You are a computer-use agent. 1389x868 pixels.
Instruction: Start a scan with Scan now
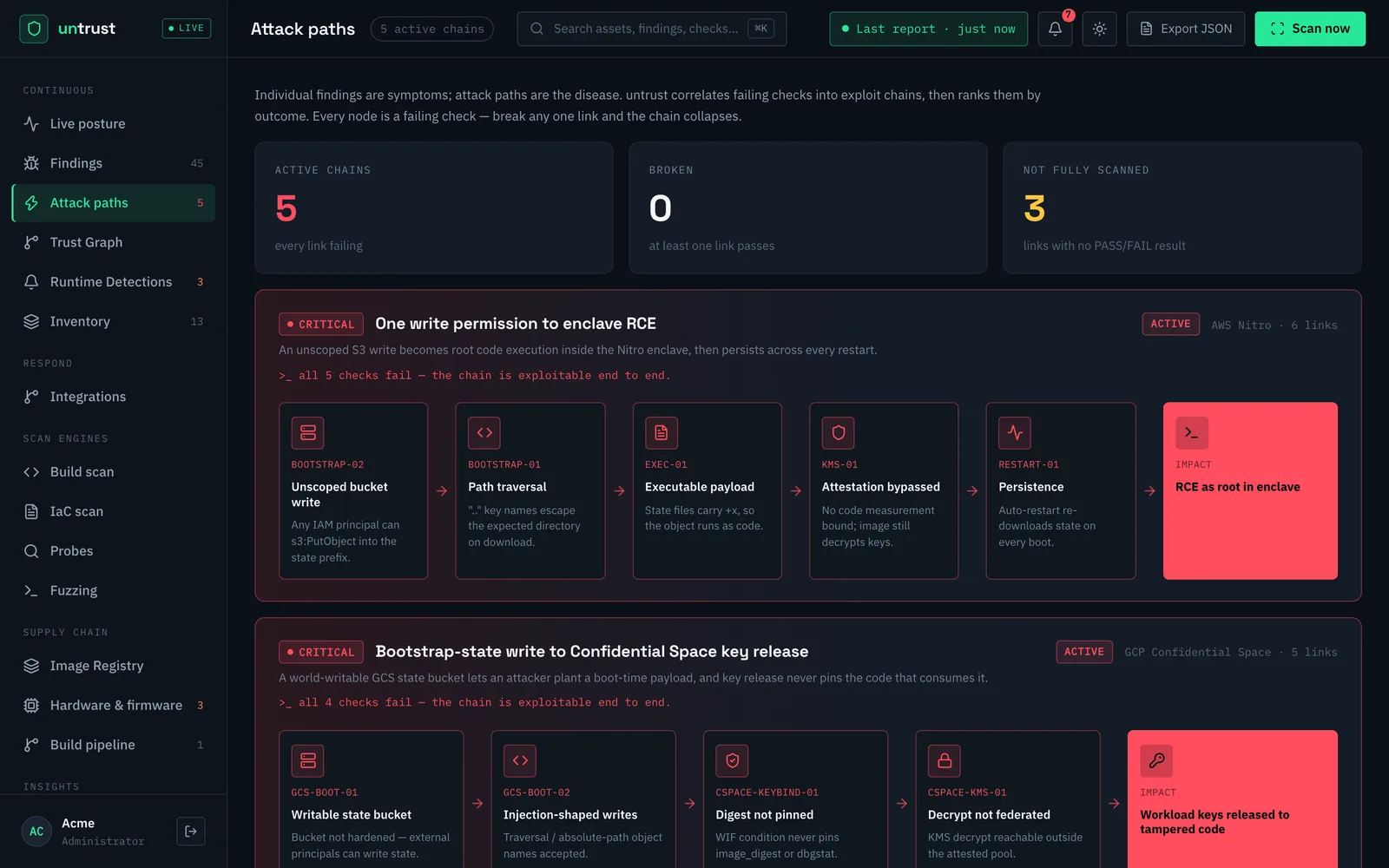pos(1310,29)
